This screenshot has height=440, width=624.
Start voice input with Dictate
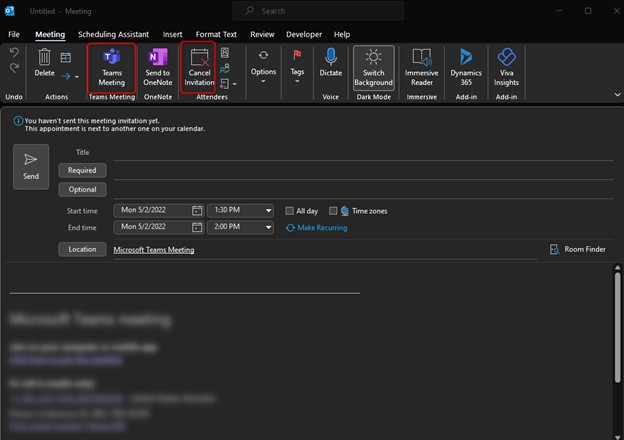coord(331,66)
